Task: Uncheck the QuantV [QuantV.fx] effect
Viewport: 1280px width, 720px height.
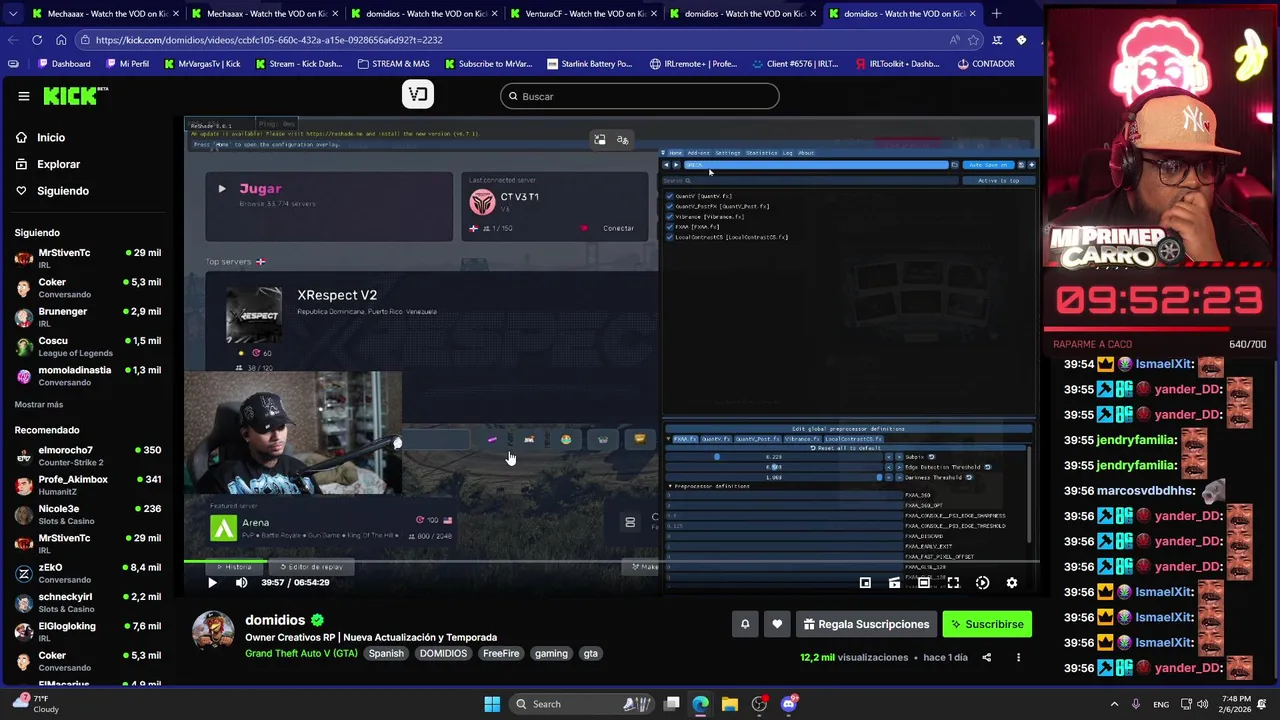Action: click(670, 196)
